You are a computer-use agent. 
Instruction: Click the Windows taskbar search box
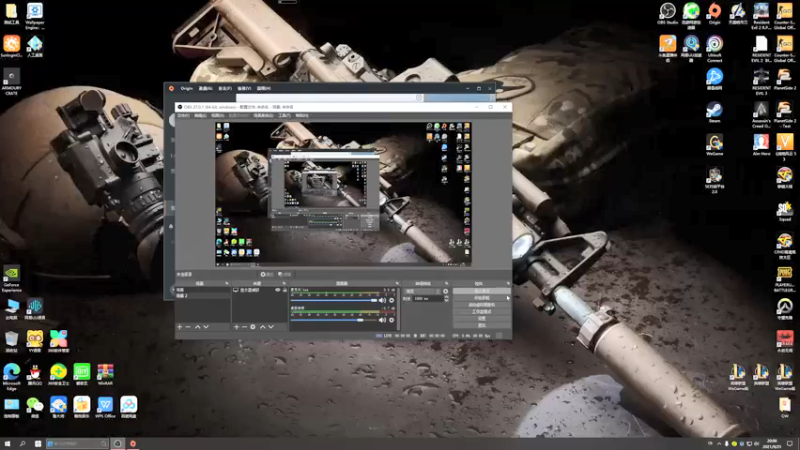[77, 443]
